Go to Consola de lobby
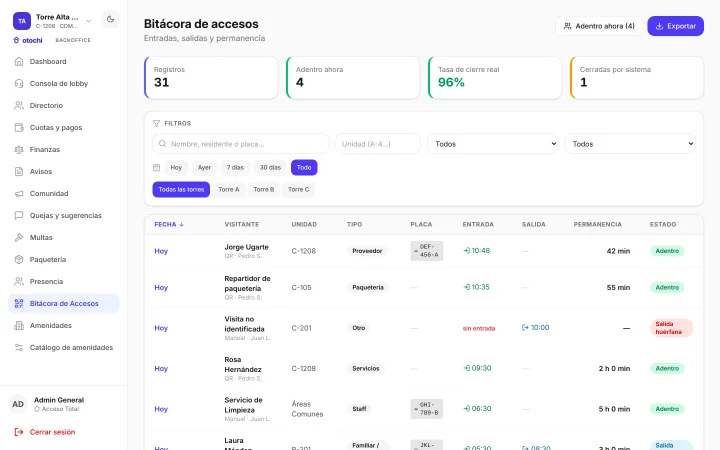This screenshot has width=720, height=450. (x=63, y=84)
